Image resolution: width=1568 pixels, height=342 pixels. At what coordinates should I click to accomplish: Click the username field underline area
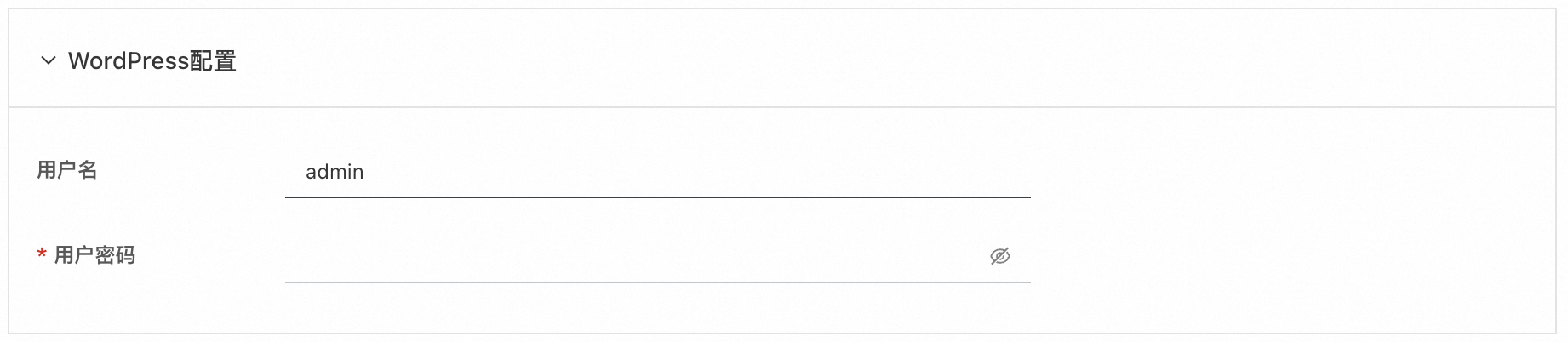657,192
